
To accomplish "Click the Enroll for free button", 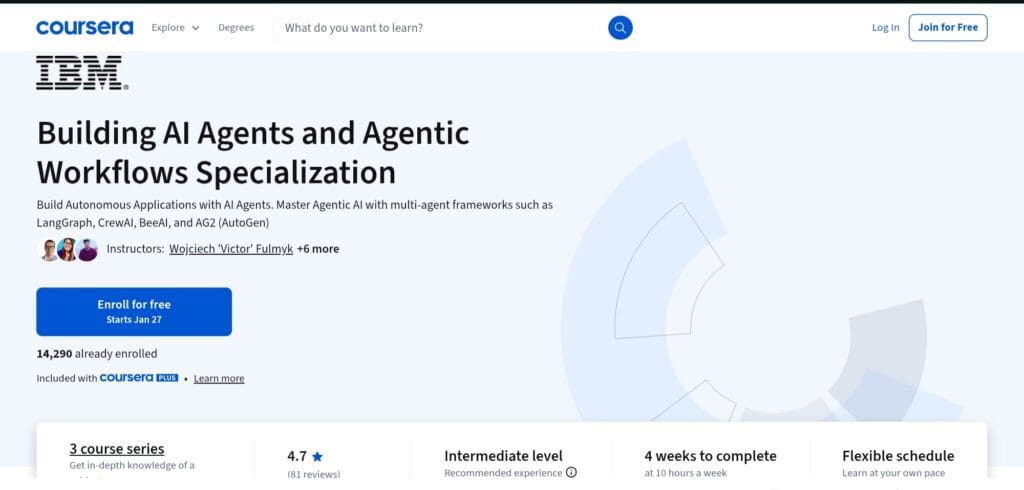I will pyautogui.click(x=134, y=312).
